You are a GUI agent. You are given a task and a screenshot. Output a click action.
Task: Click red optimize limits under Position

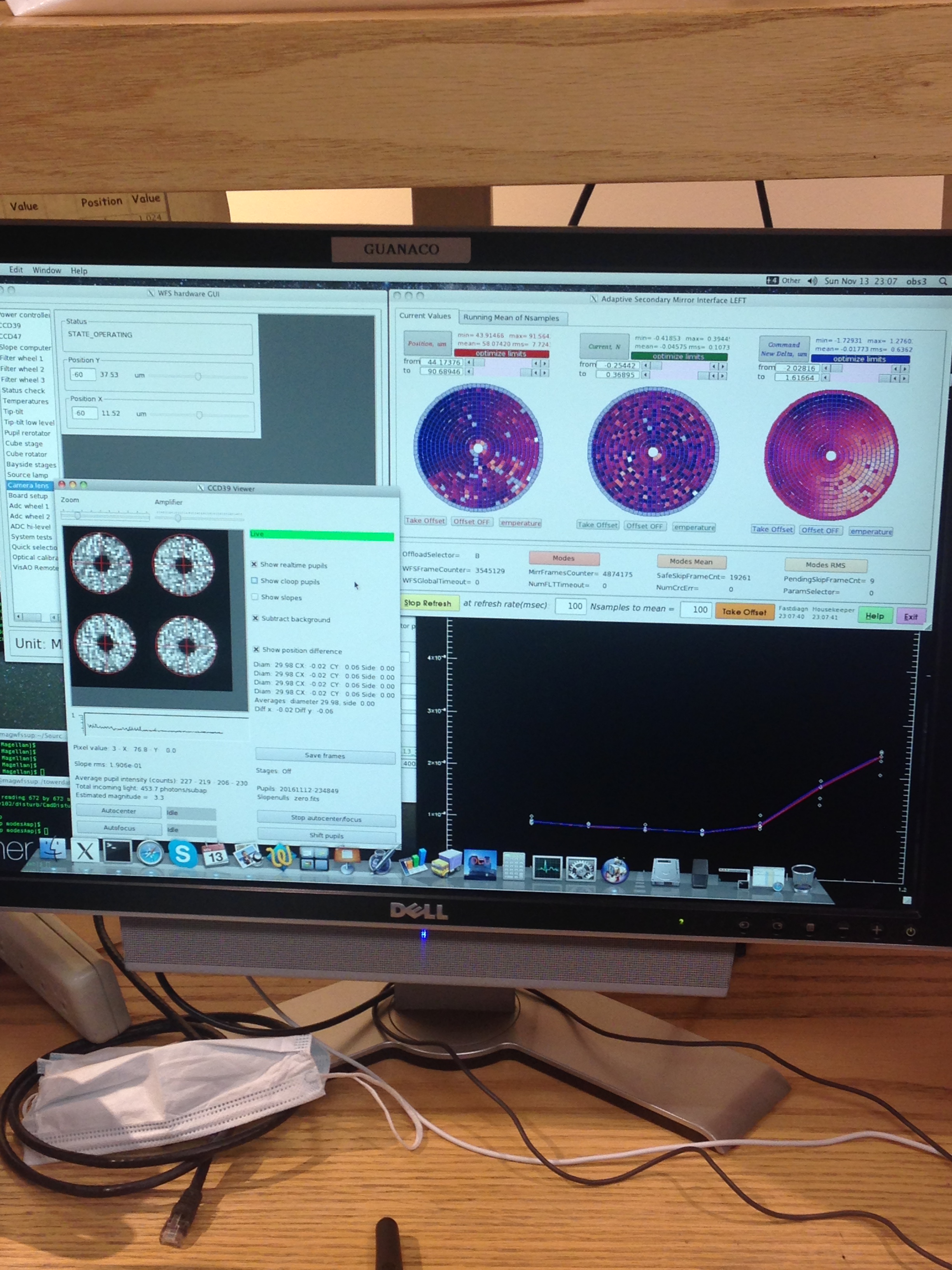pyautogui.click(x=501, y=353)
